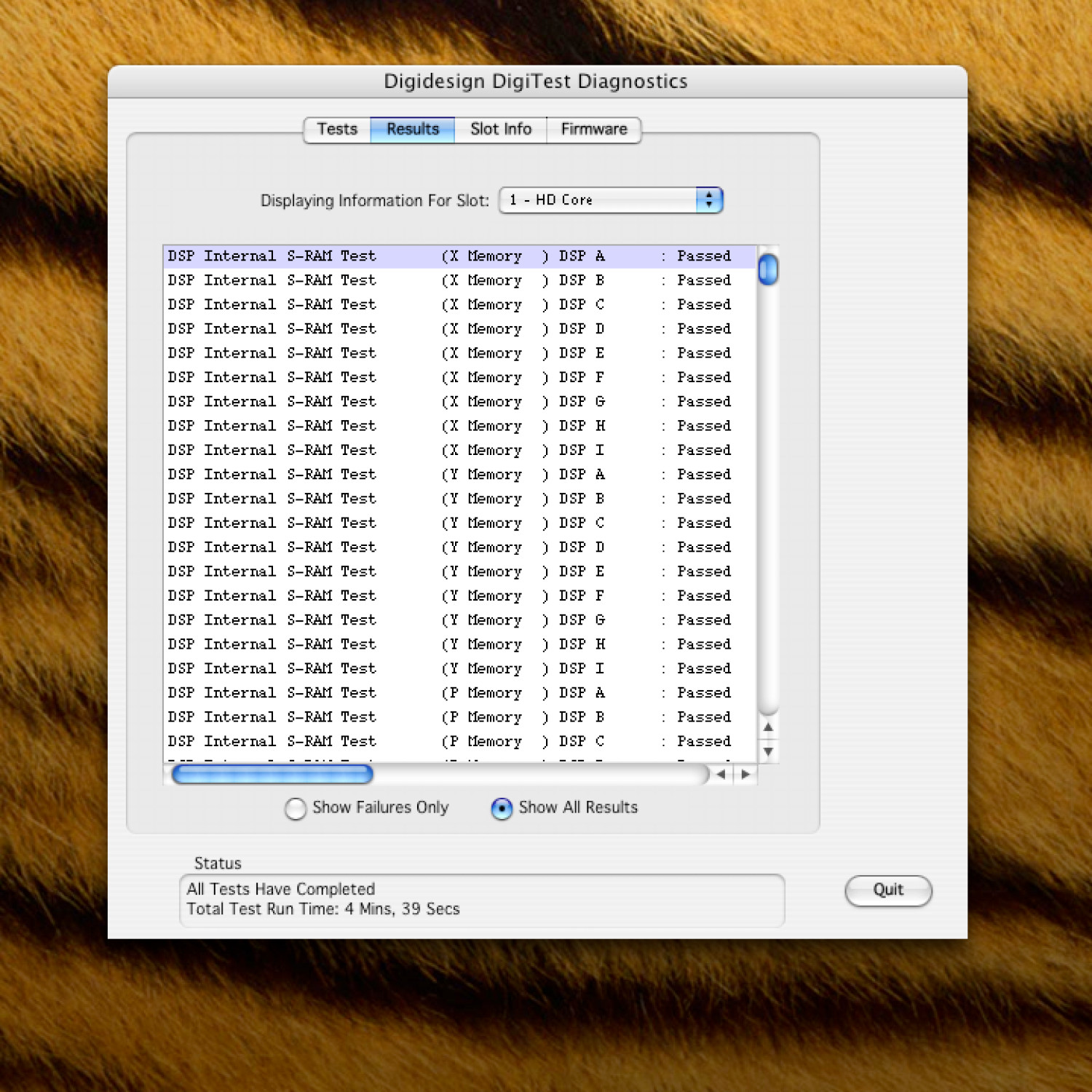The image size is (1092, 1092).
Task: Click the scroll left arrow under results
Action: (721, 775)
